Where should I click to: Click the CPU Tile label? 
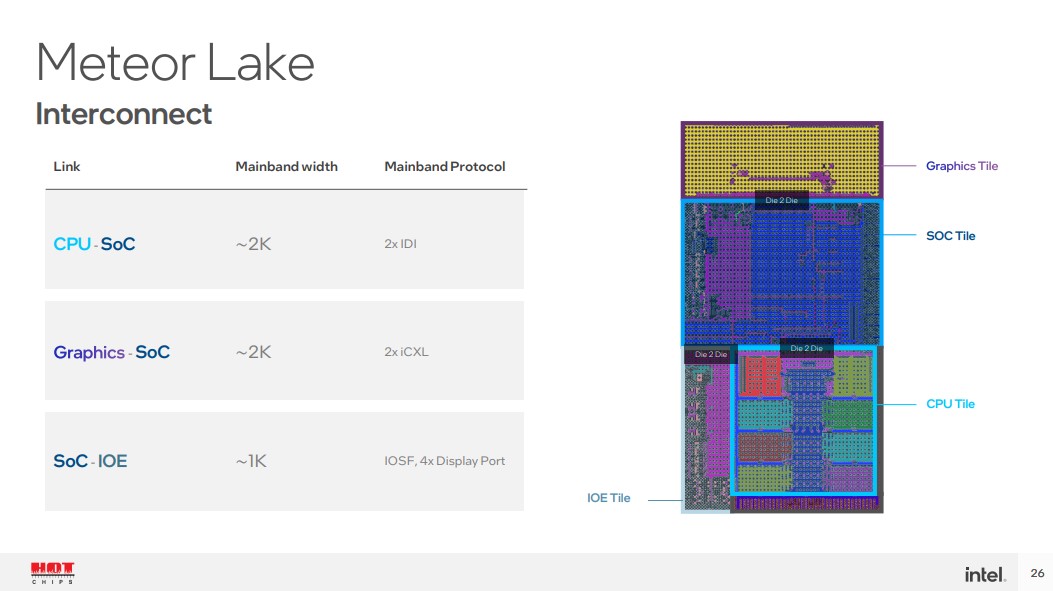[950, 404]
